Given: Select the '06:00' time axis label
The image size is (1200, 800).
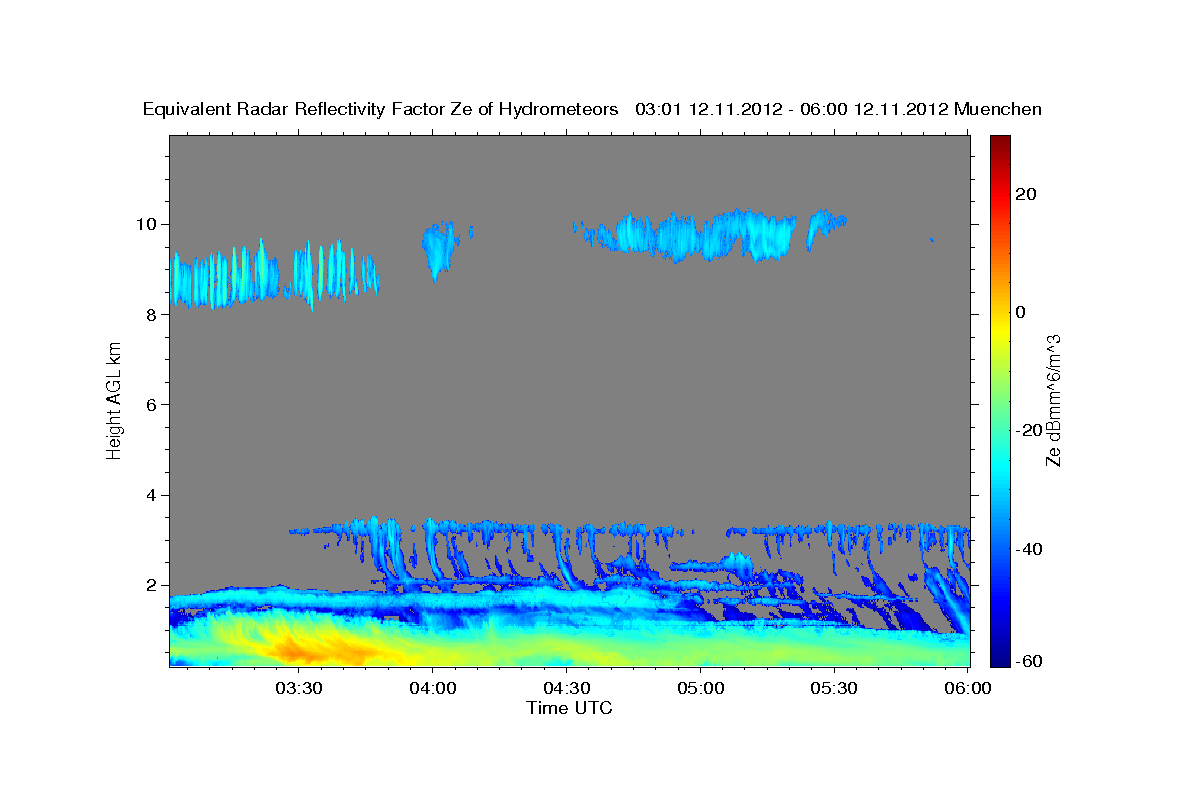Looking at the screenshot, I should (968, 688).
